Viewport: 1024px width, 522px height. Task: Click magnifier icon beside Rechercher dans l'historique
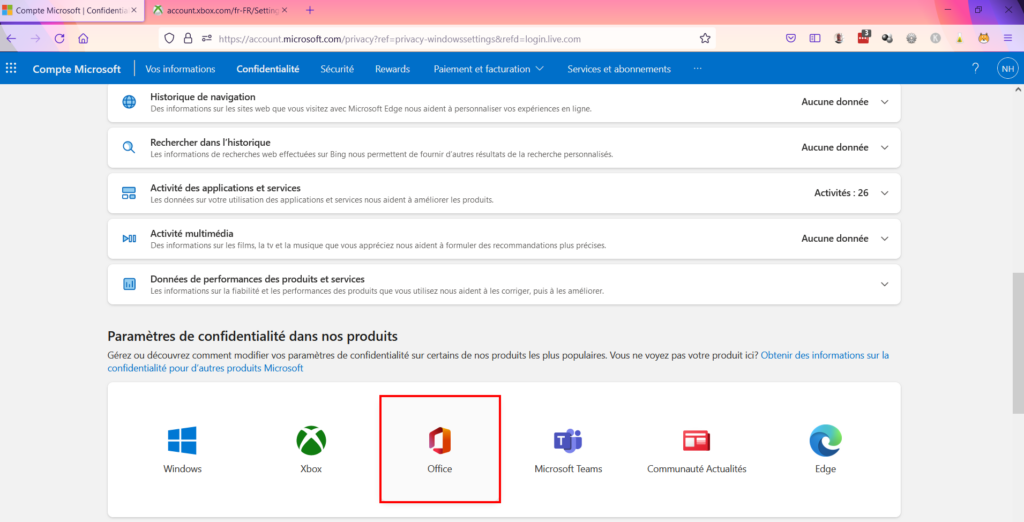coord(129,148)
